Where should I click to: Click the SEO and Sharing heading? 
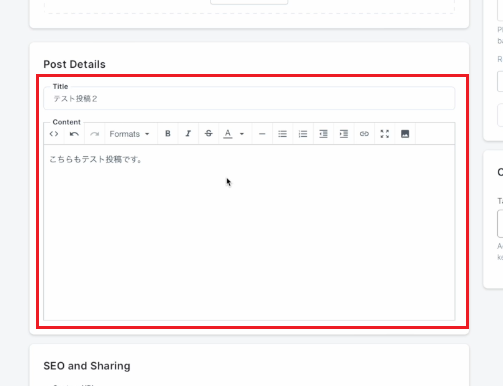(x=87, y=366)
